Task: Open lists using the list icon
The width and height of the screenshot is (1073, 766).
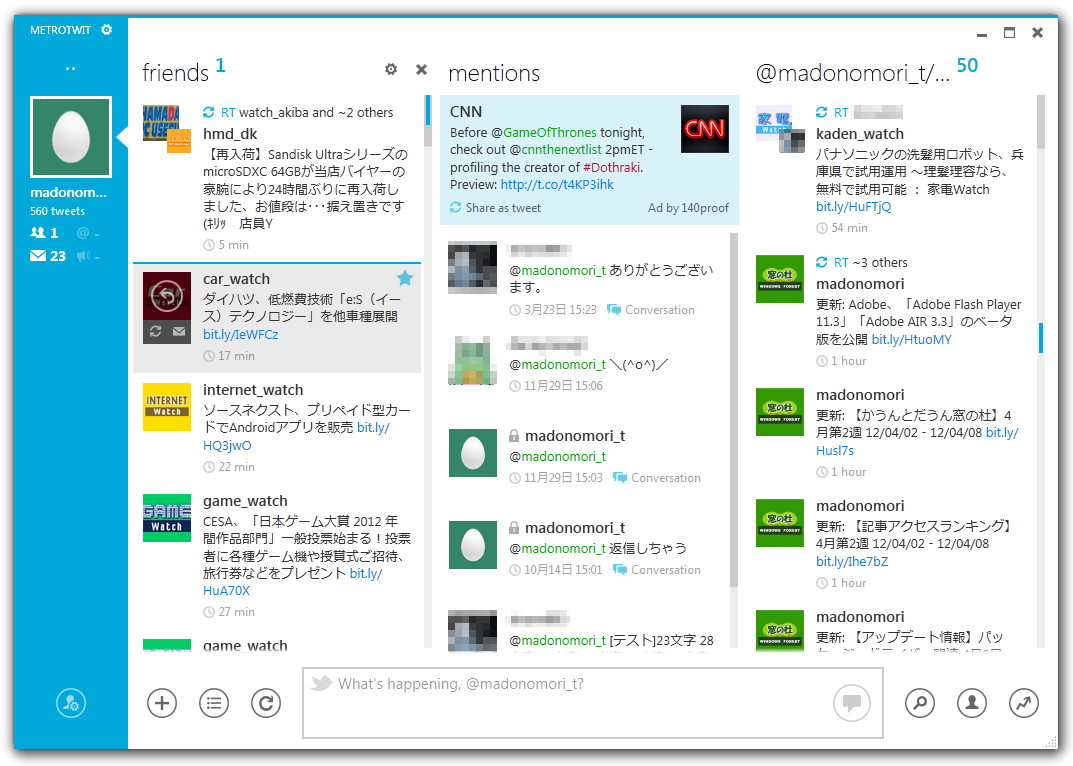Action: coord(214,703)
